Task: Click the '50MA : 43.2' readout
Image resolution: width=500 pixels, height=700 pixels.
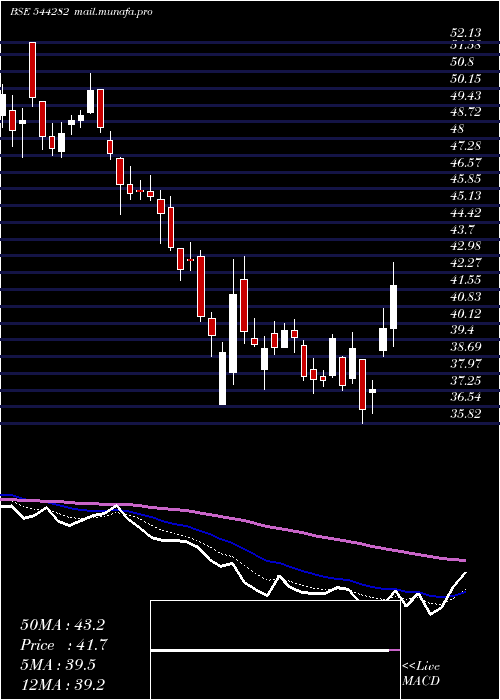Action: click(x=62, y=625)
